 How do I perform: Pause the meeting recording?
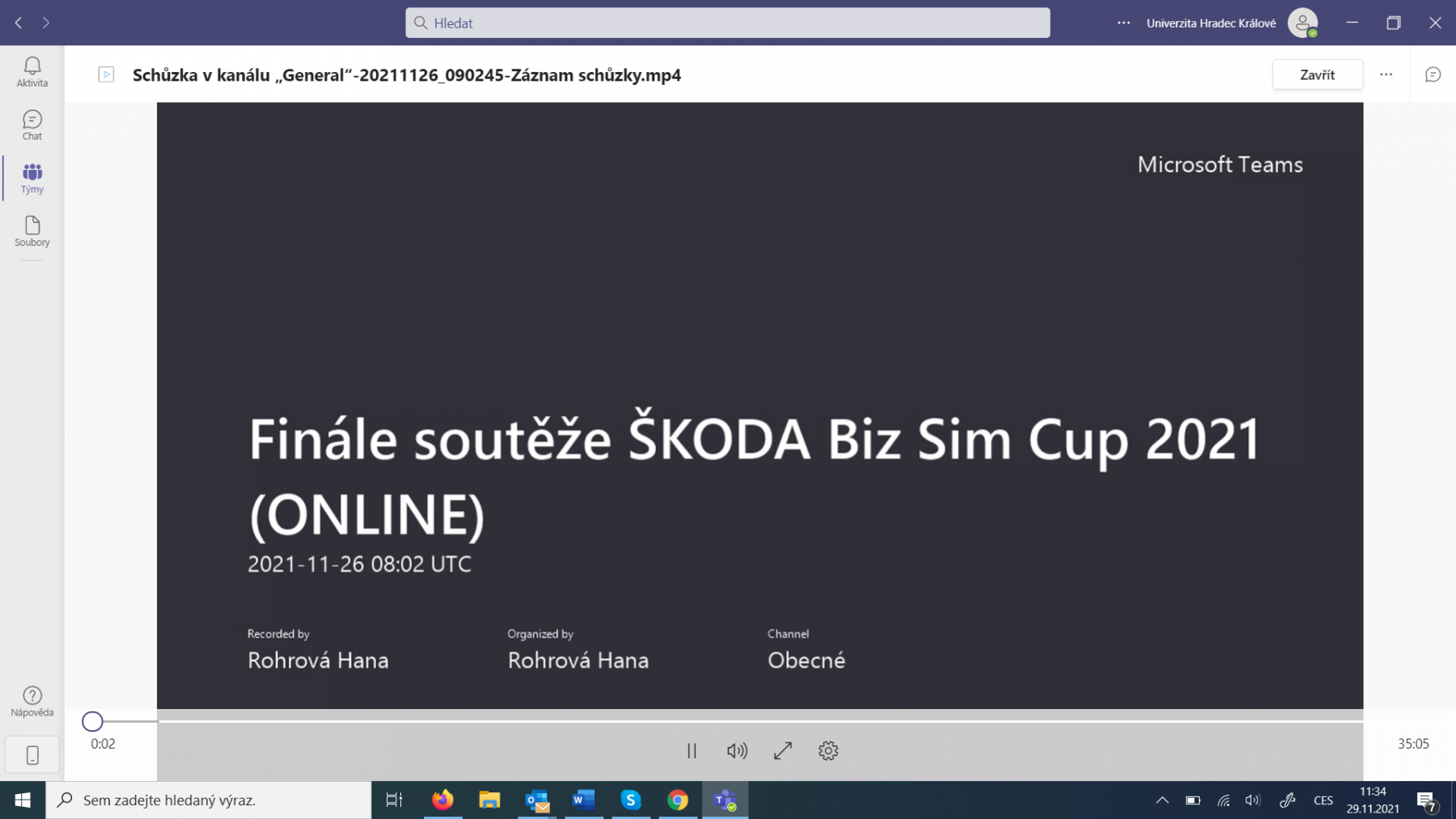pos(692,750)
